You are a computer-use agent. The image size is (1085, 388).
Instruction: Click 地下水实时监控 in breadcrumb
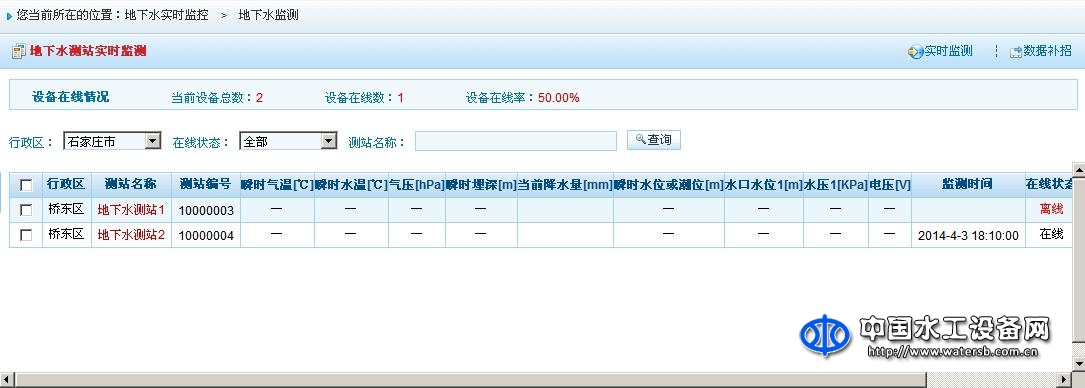167,15
